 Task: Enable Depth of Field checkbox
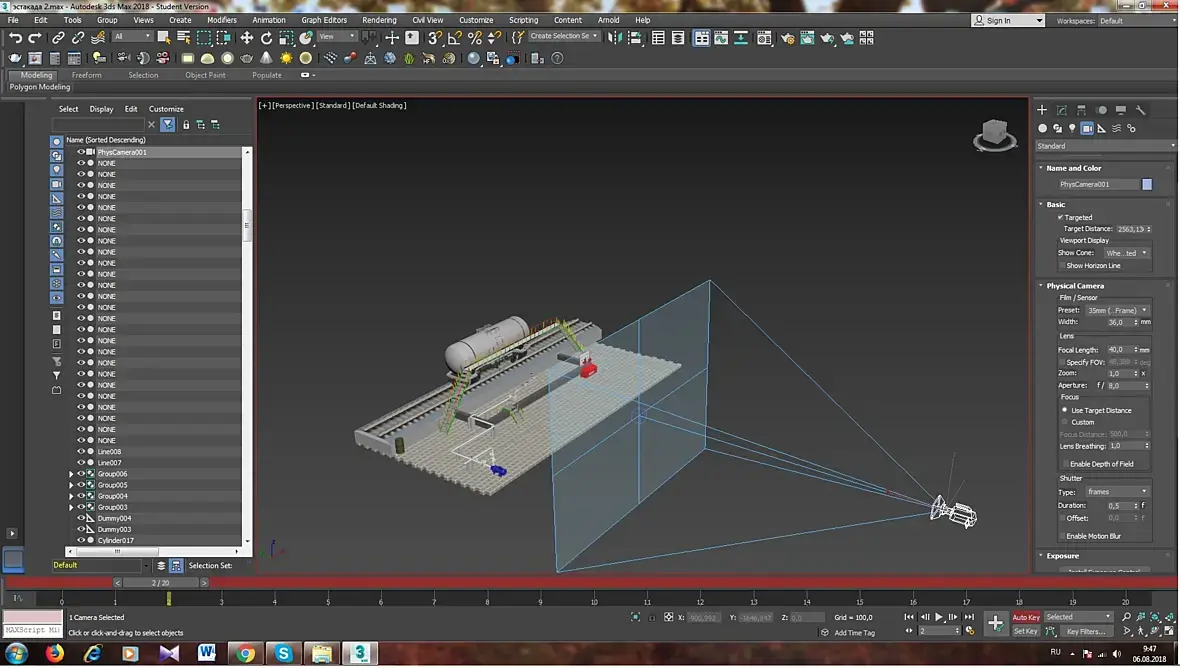(1064, 464)
